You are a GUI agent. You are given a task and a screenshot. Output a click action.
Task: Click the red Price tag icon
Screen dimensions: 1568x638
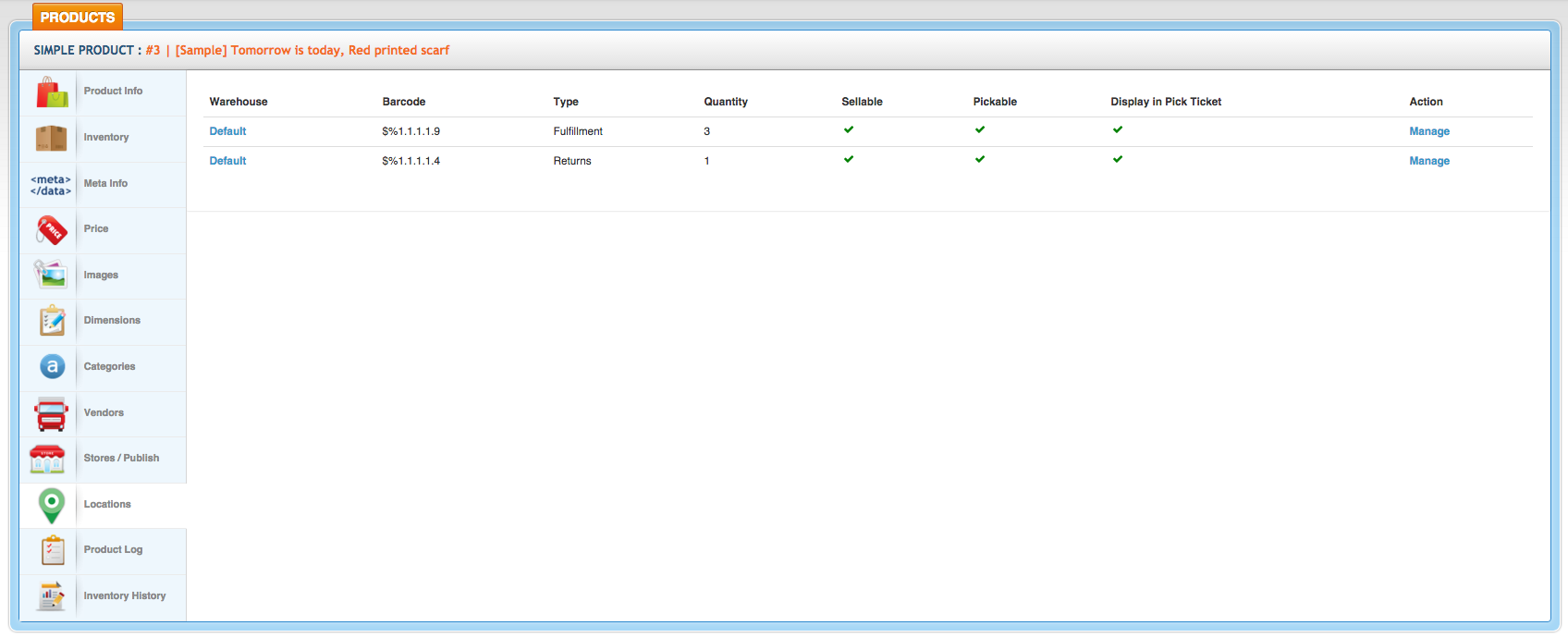[52, 230]
